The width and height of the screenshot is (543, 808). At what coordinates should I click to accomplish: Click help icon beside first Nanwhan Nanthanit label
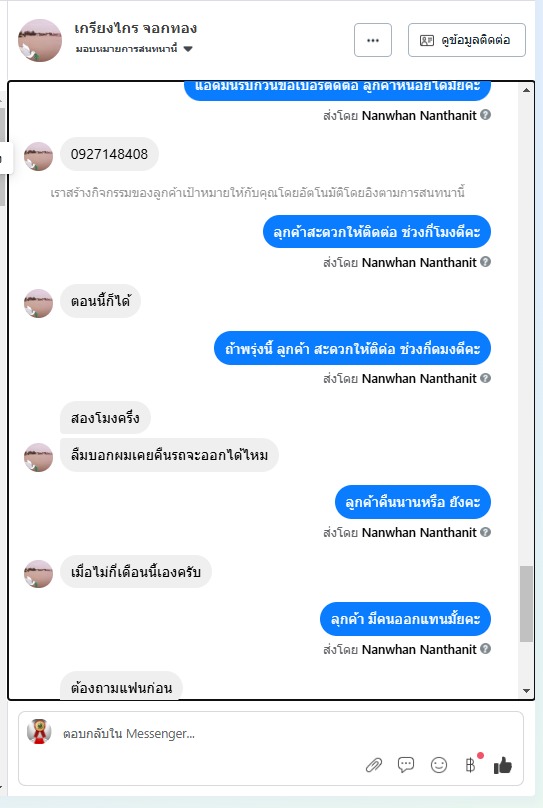pyautogui.click(x=485, y=114)
